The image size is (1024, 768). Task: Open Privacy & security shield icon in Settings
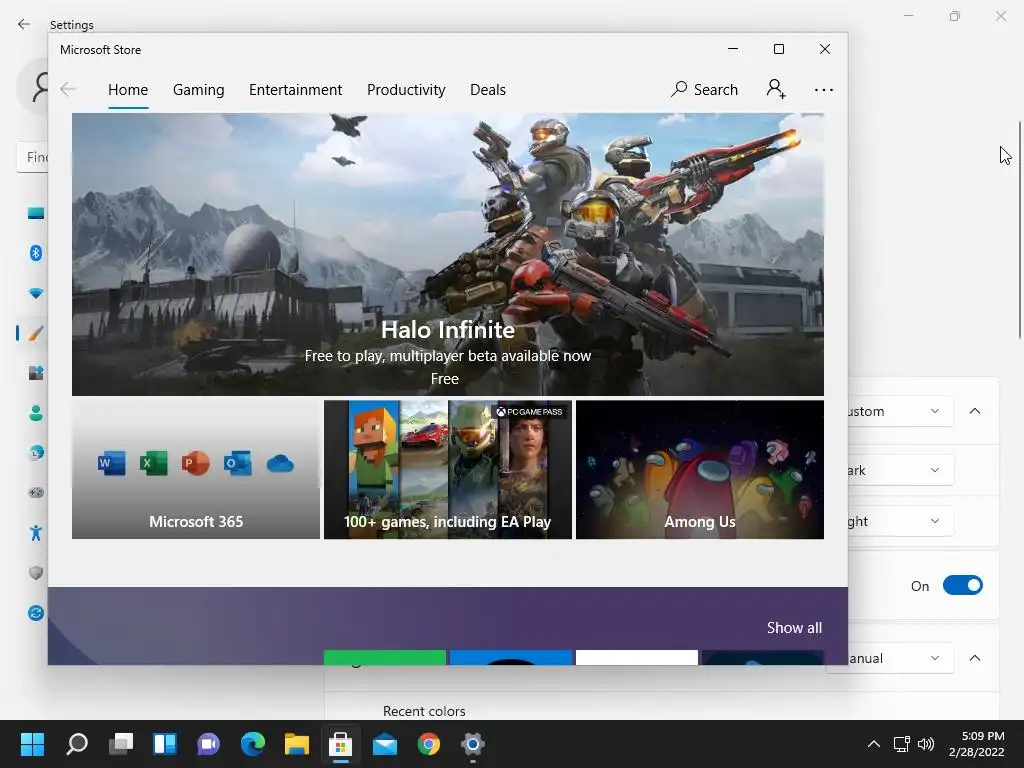coord(36,573)
